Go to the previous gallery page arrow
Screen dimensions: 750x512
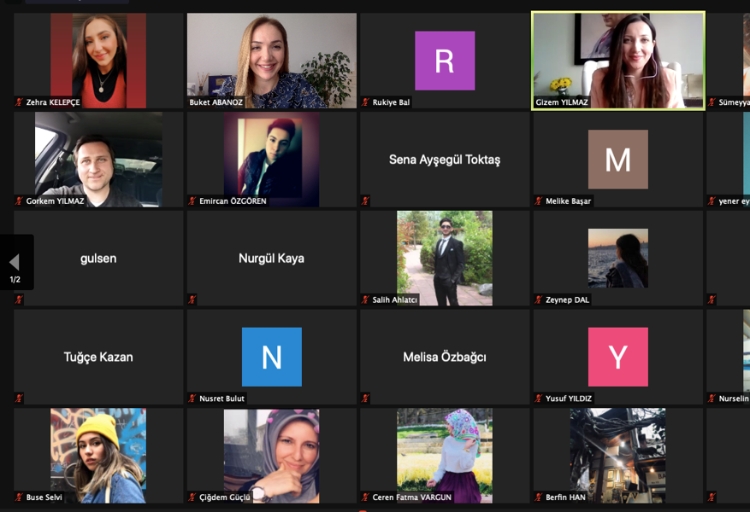(14, 262)
